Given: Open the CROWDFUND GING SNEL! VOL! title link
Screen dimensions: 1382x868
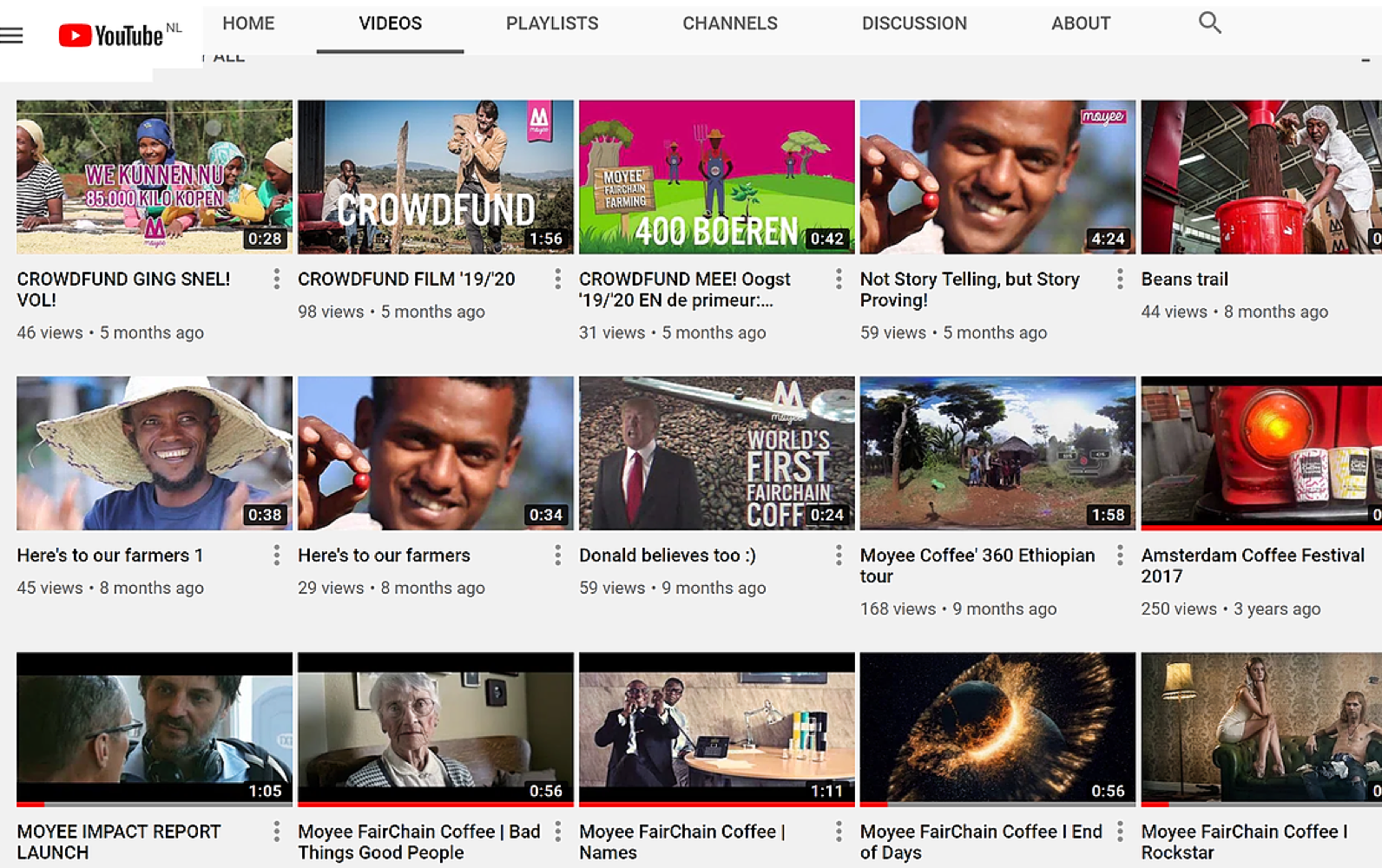Looking at the screenshot, I should point(123,289).
